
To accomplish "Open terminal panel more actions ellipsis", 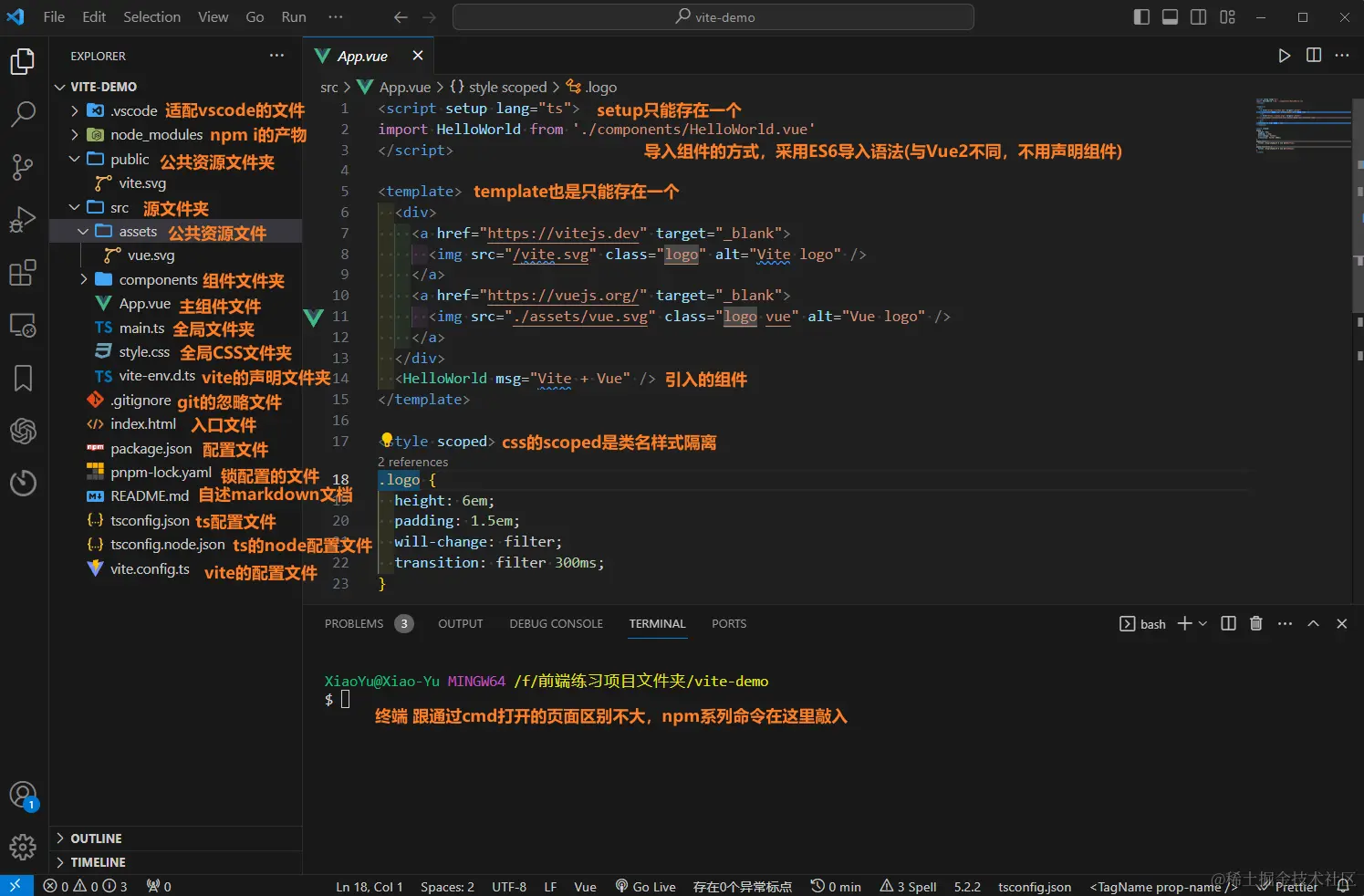I will [1285, 623].
